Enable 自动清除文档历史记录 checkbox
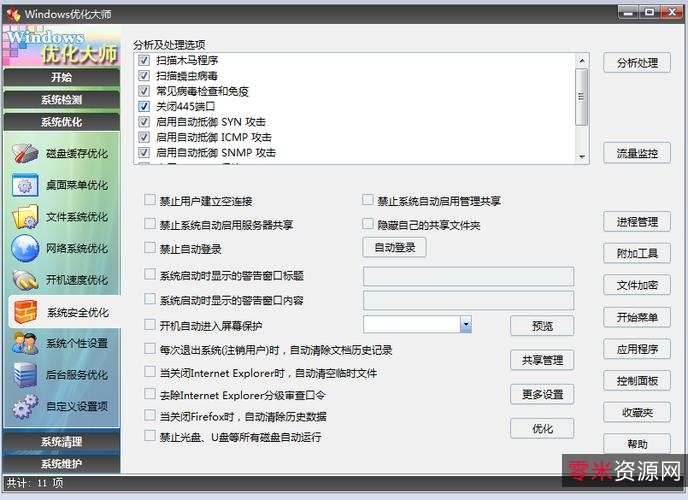688x500 pixels. pos(150,349)
